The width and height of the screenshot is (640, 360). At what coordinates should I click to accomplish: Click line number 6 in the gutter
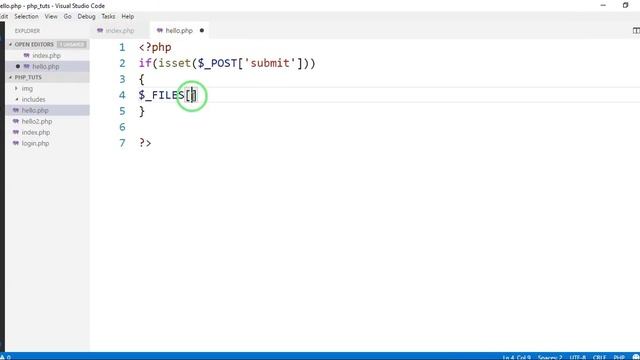click(122, 127)
